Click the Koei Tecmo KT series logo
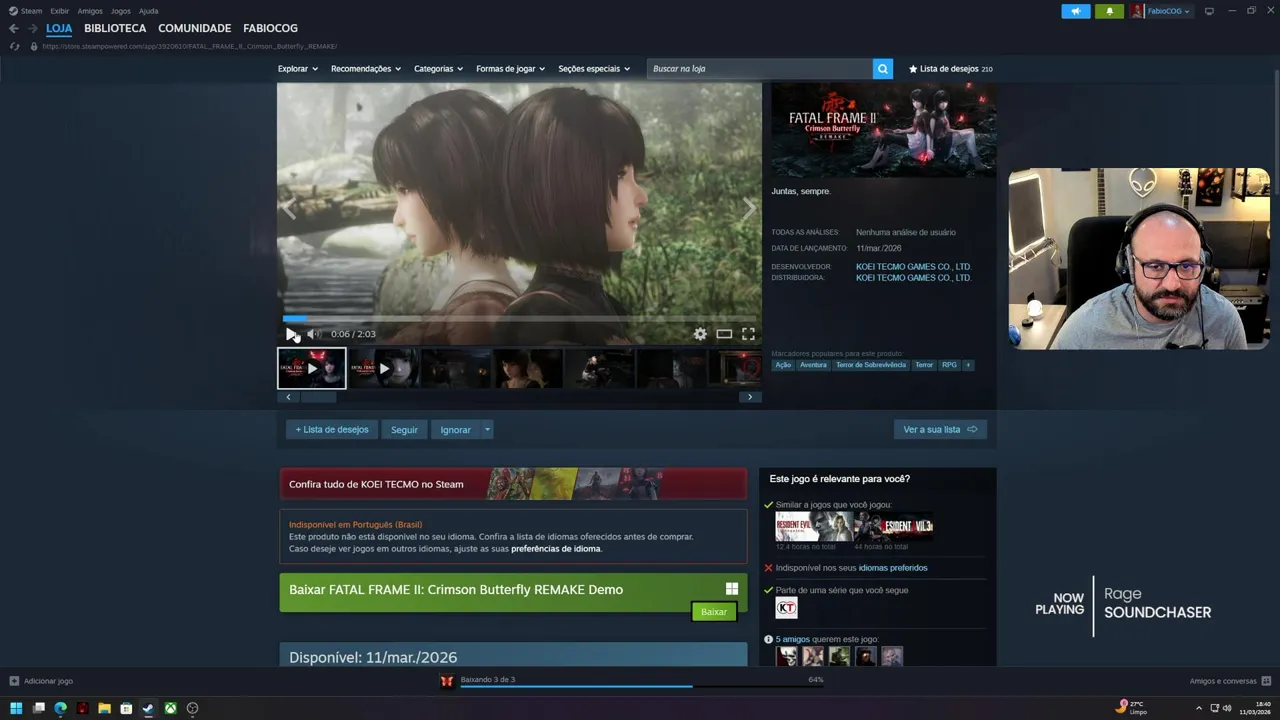 point(787,608)
